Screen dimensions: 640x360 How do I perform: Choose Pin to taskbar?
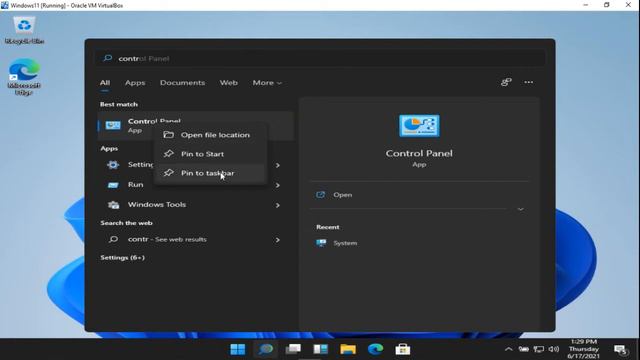coord(210,173)
